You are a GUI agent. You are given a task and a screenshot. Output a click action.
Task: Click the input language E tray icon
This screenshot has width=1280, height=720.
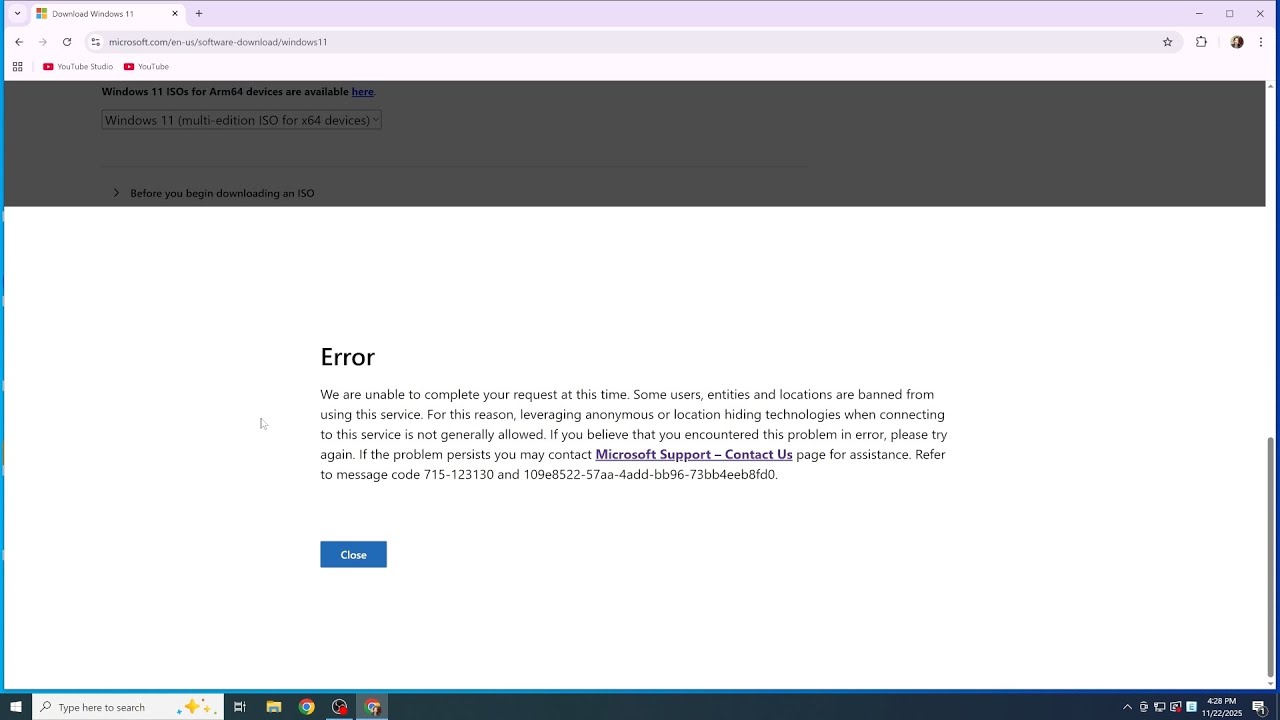[1191, 707]
